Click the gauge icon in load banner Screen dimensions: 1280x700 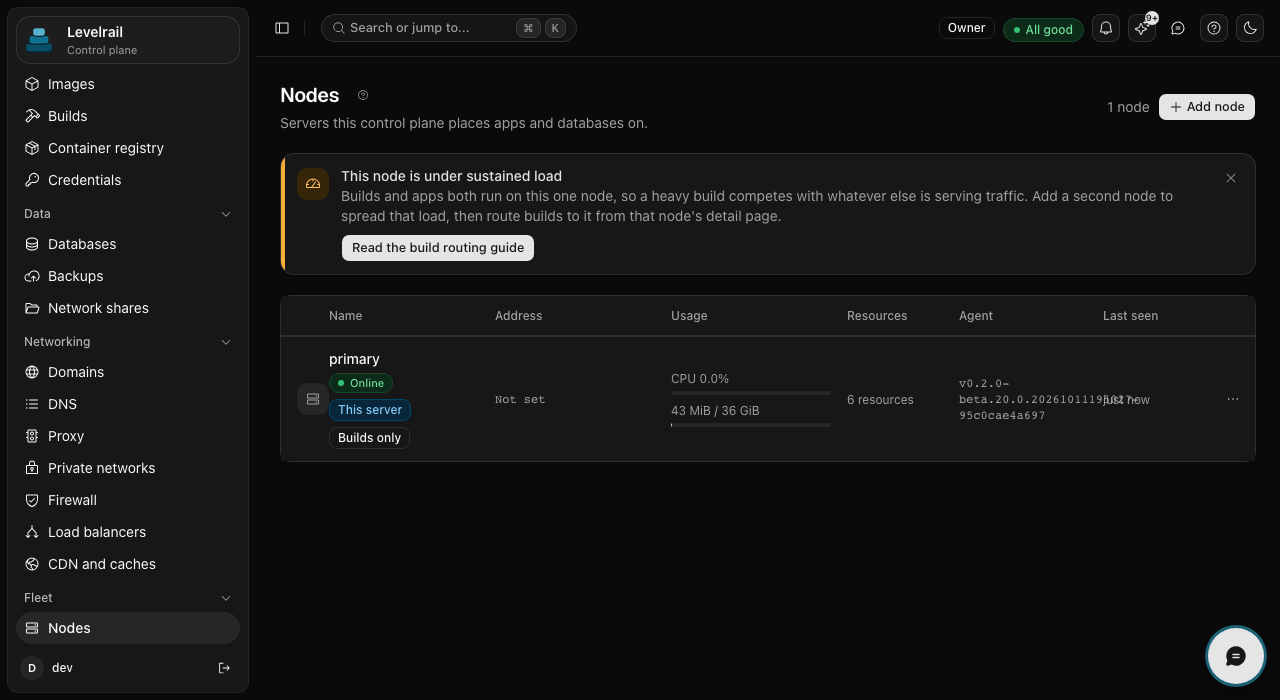pyautogui.click(x=313, y=184)
